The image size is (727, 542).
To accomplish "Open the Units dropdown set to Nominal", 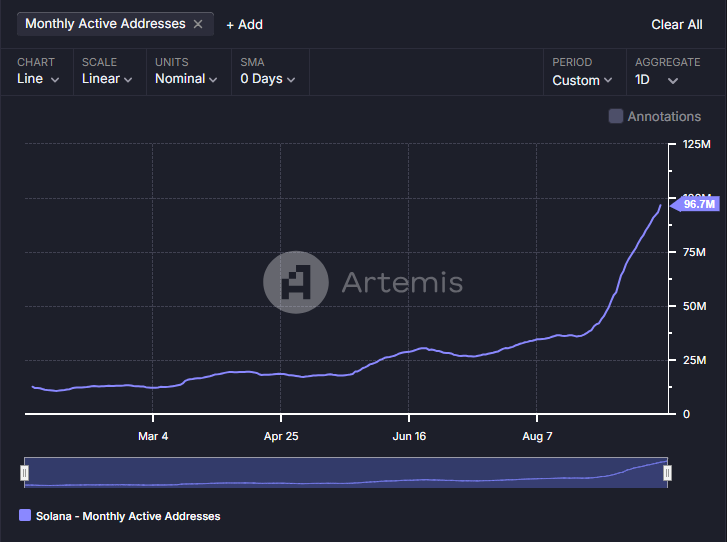I will [186, 79].
